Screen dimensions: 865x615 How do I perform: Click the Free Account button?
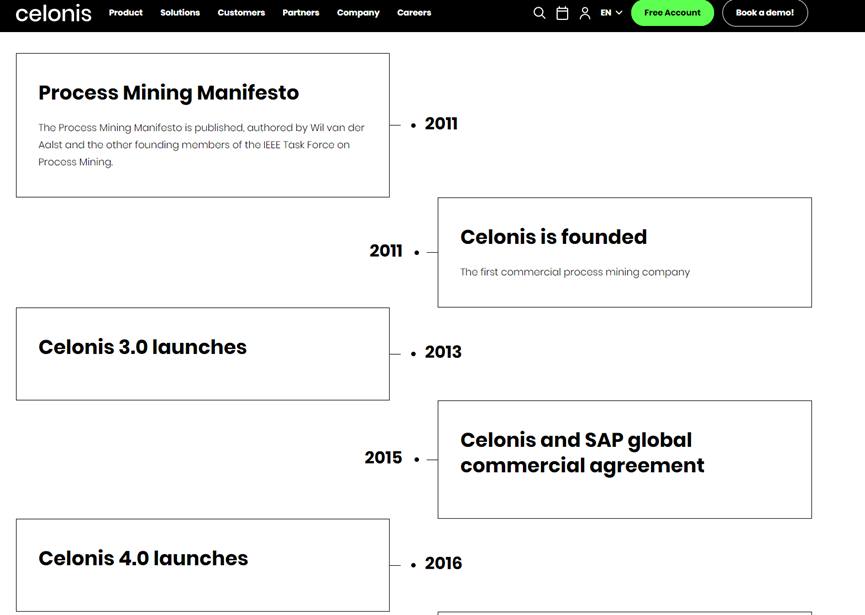pyautogui.click(x=672, y=13)
